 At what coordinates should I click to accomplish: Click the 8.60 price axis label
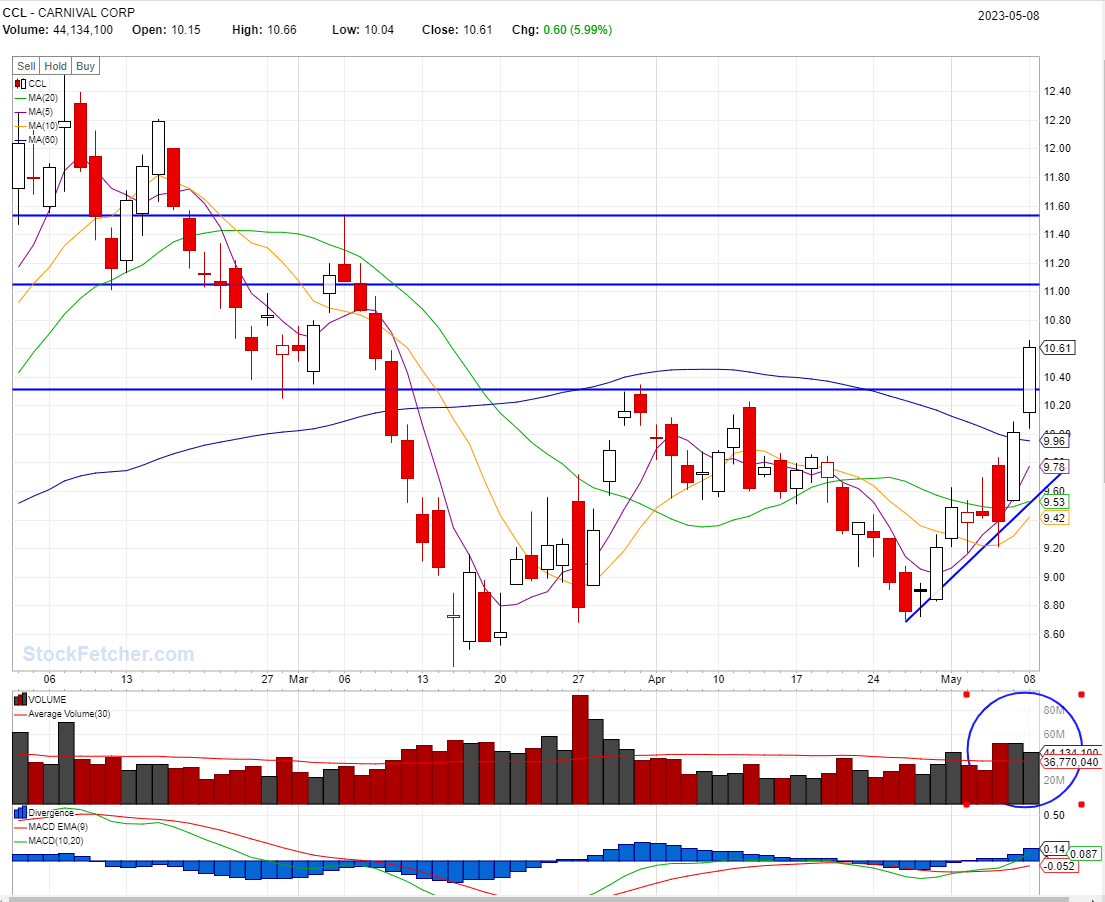[x=1054, y=634]
